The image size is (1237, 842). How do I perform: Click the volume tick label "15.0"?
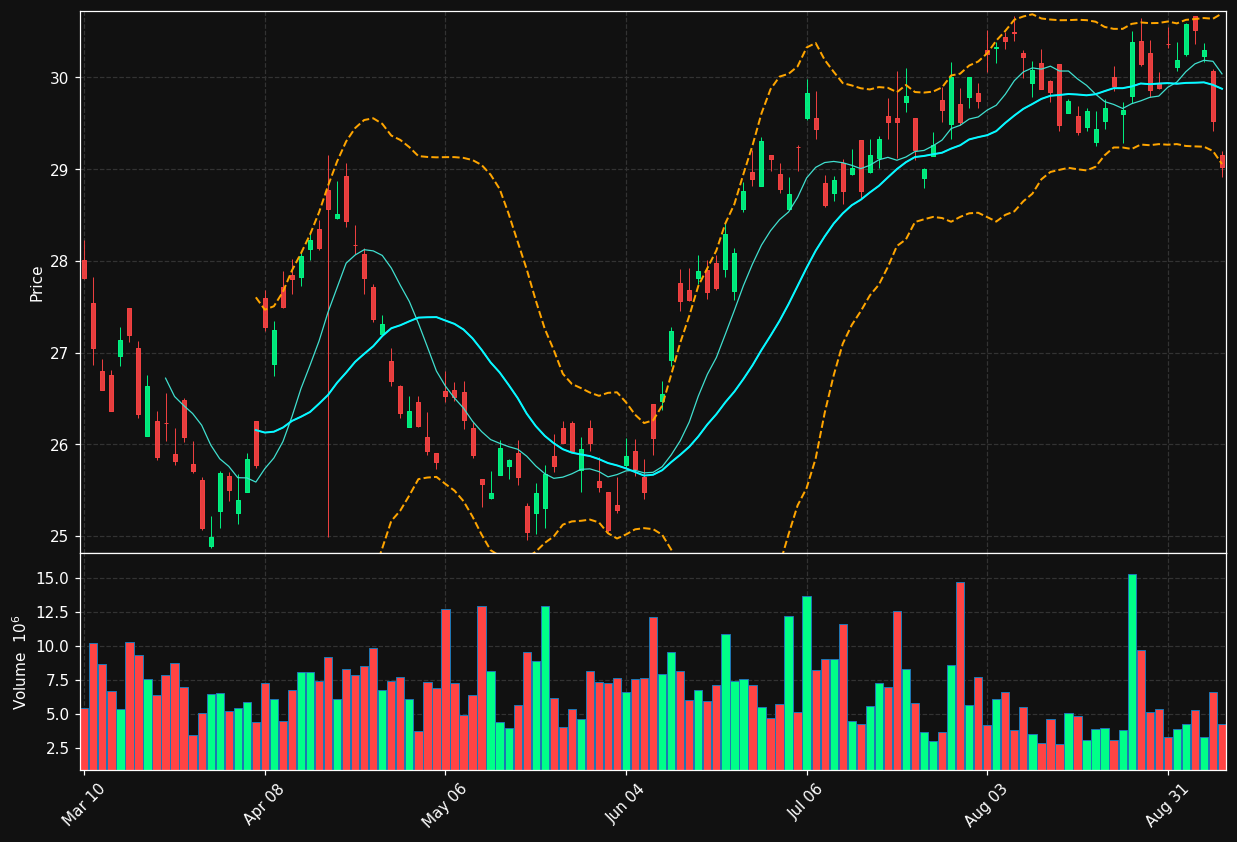[52, 578]
